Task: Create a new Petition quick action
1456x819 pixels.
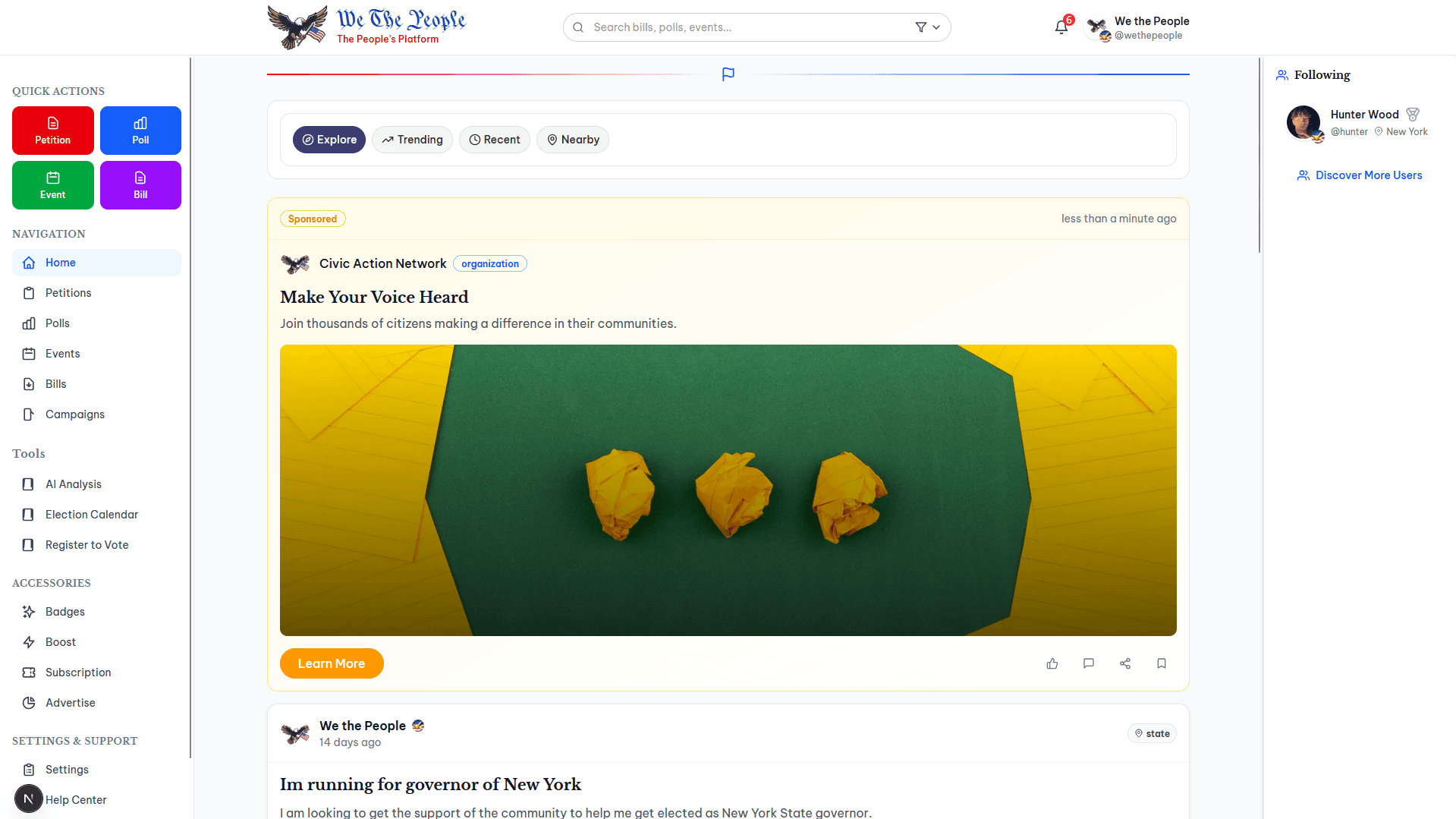Action: click(53, 131)
